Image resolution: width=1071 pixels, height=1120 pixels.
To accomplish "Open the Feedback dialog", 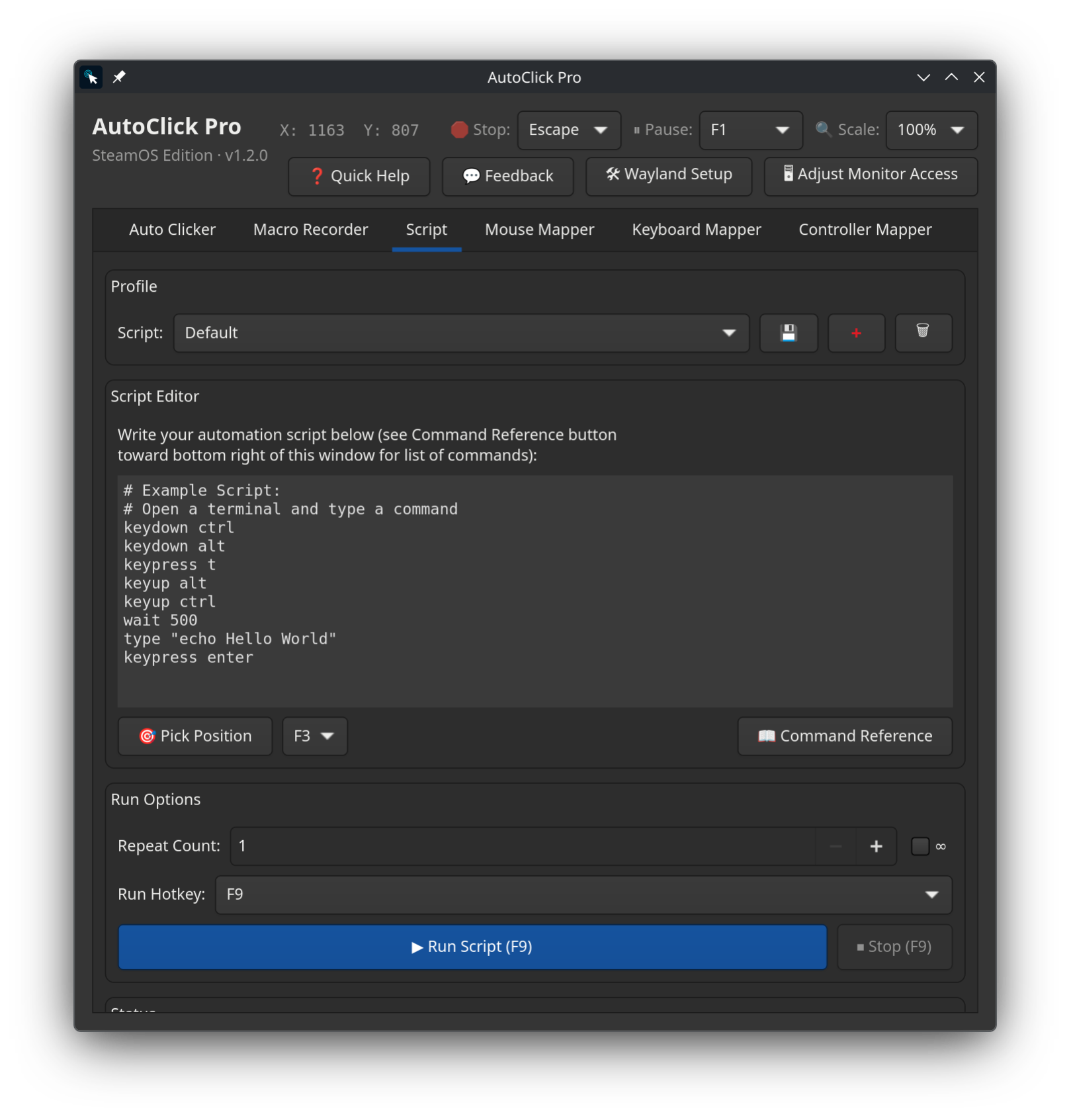I will pos(507,176).
